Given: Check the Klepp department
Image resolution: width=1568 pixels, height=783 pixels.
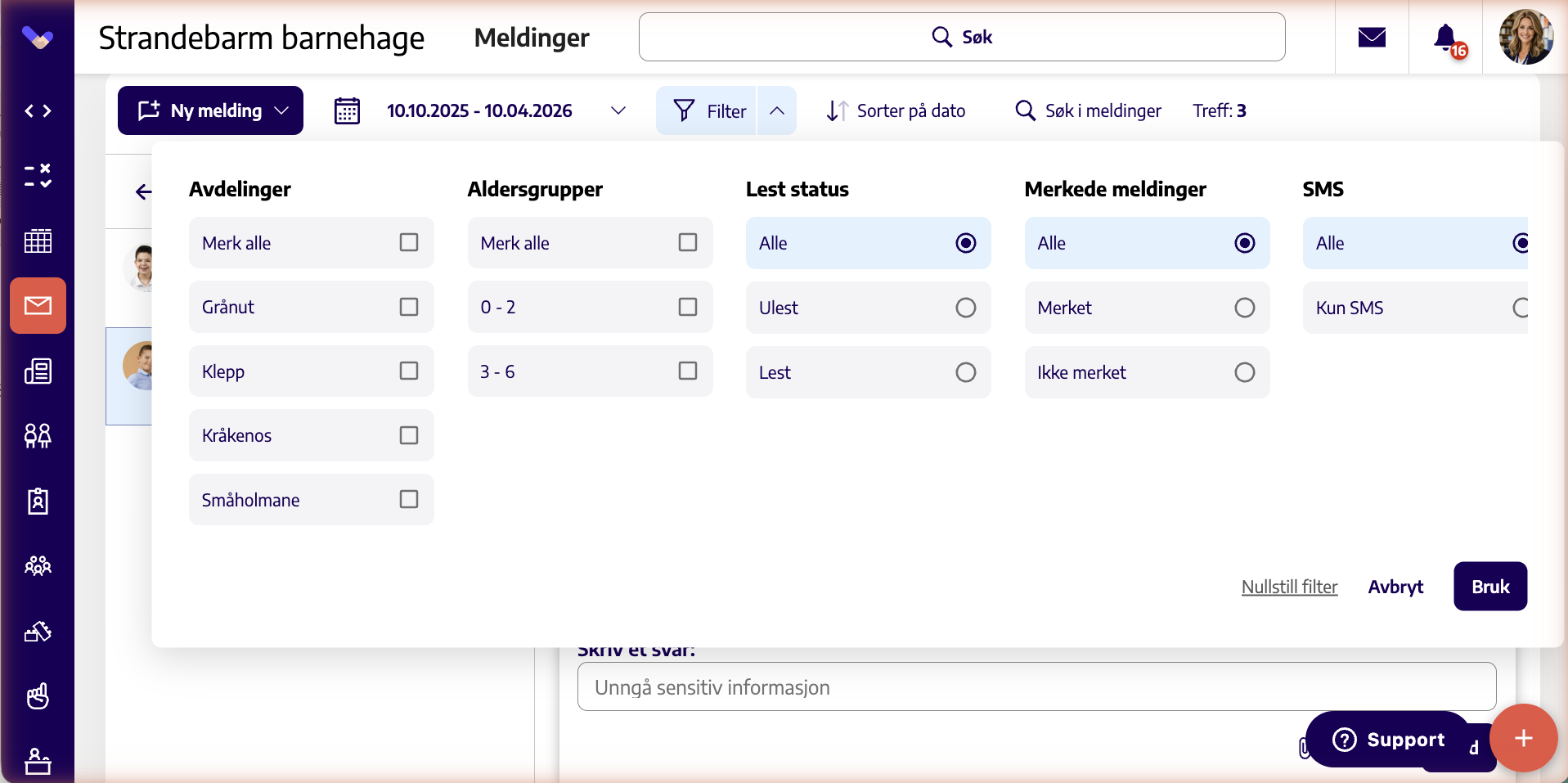Looking at the screenshot, I should 311,371.
